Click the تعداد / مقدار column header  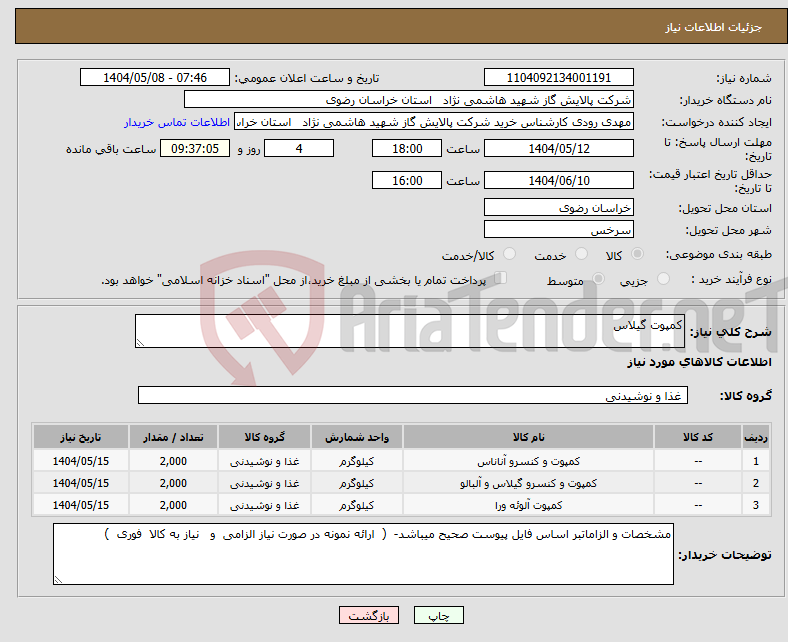pos(173,437)
